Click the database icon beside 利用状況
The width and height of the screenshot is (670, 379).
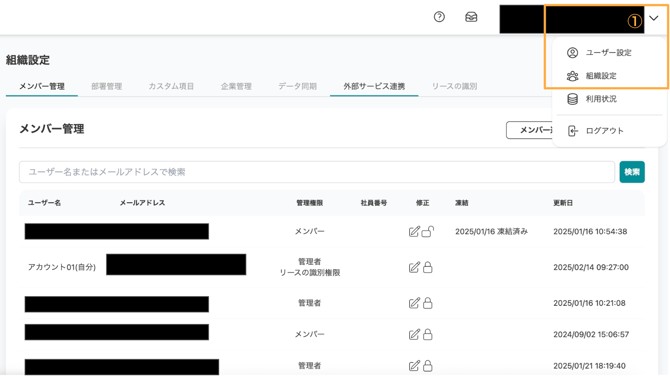coord(572,99)
